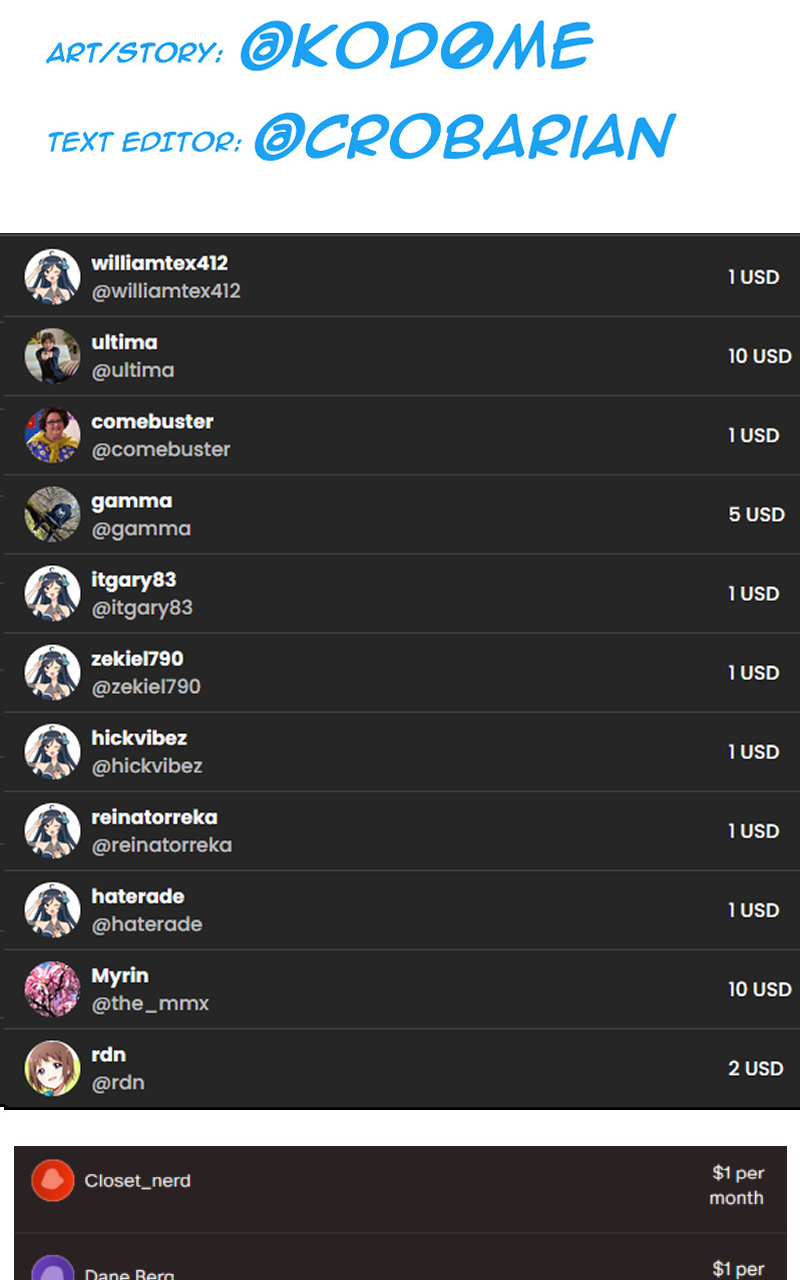
Task: Select gamma's profile avatar
Action: [52, 513]
